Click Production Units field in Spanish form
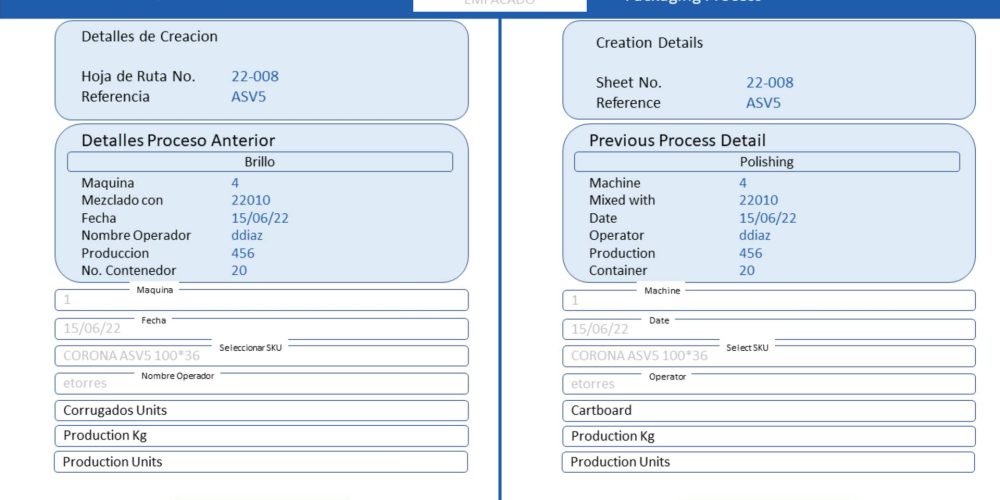 point(260,462)
